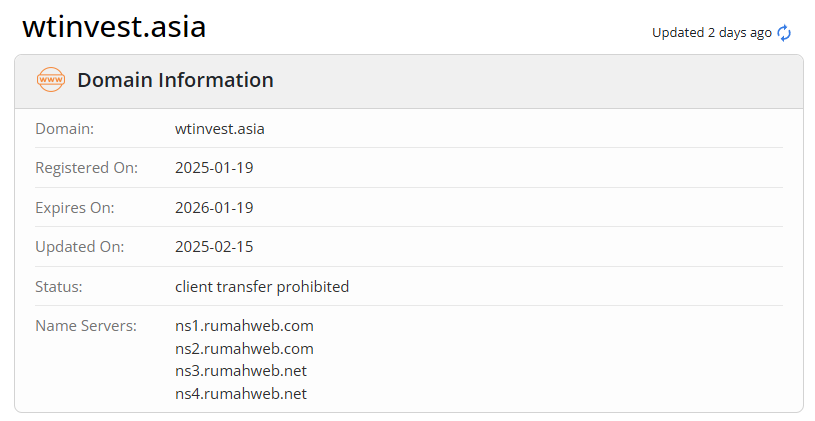
Task: Click the ns3.rumahweb.net name server
Action: tap(241, 371)
